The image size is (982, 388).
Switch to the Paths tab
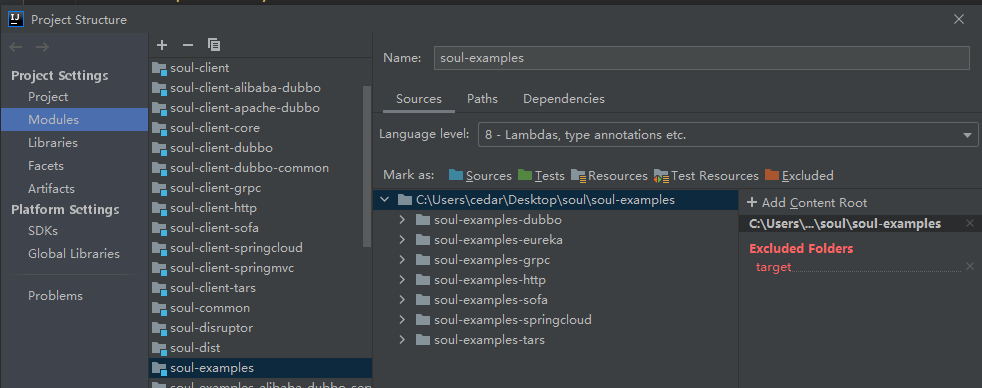coord(482,99)
